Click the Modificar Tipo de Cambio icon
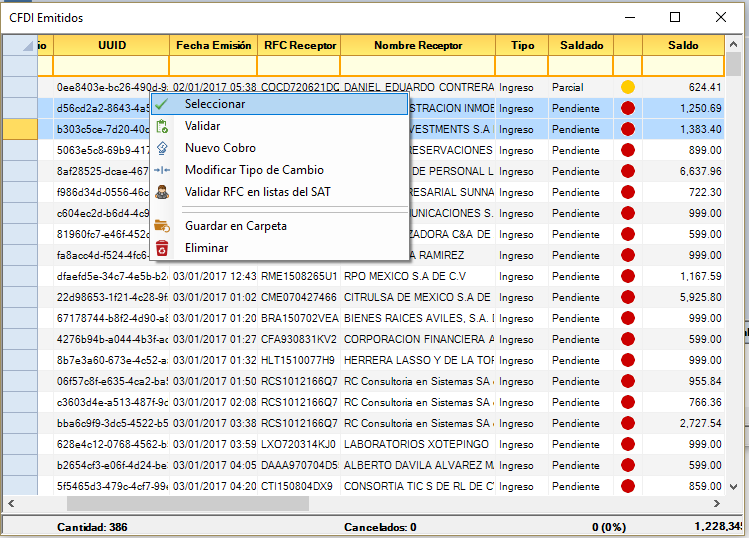The image size is (749, 538). click(162, 170)
